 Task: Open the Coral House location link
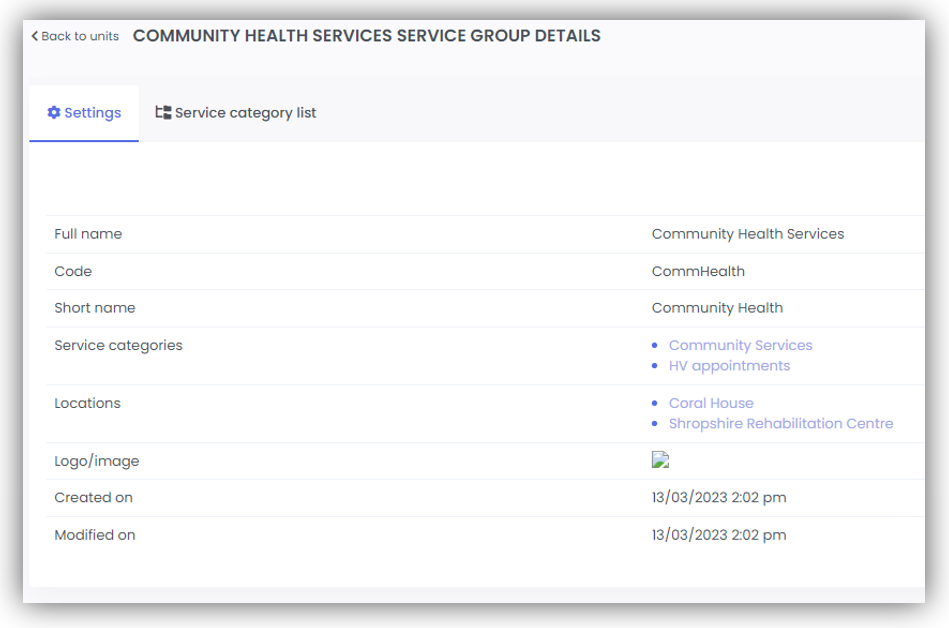[x=711, y=403]
